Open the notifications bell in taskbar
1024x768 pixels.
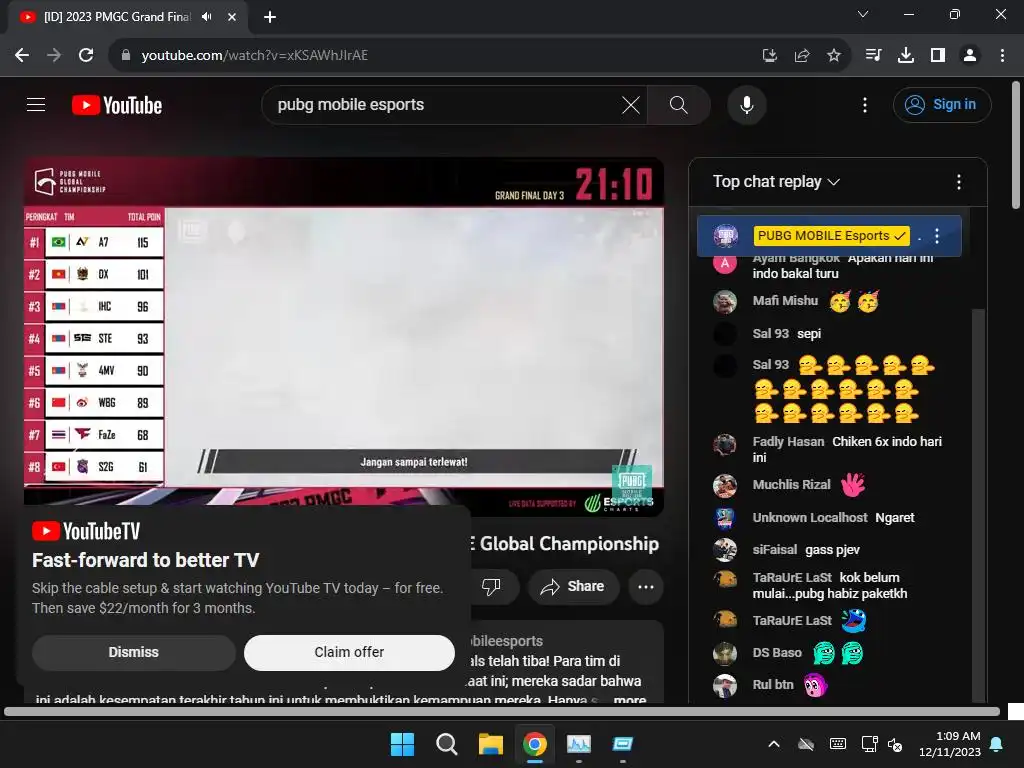[997, 744]
